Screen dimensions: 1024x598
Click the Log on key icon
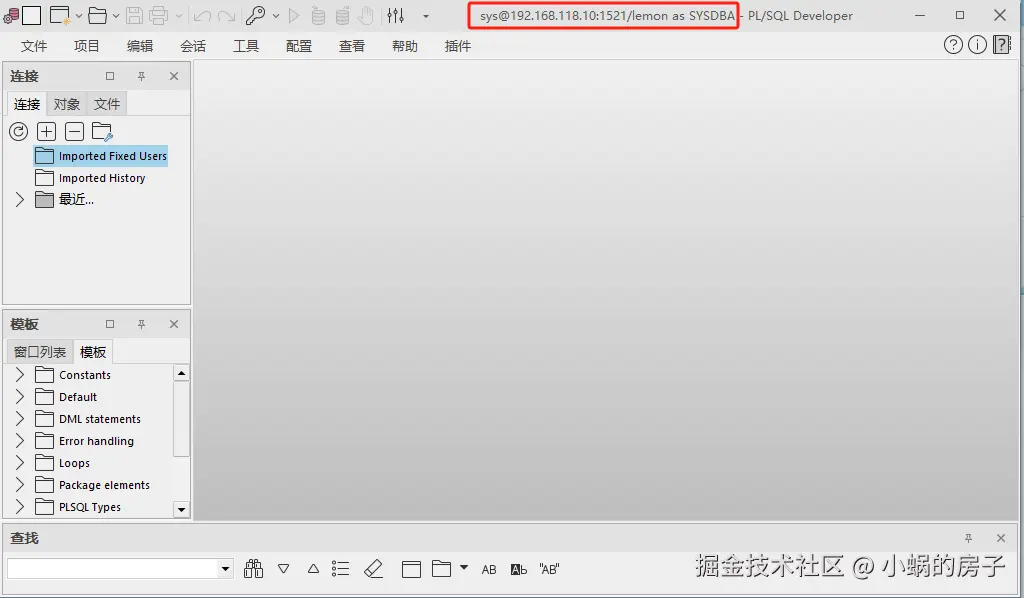(255, 15)
